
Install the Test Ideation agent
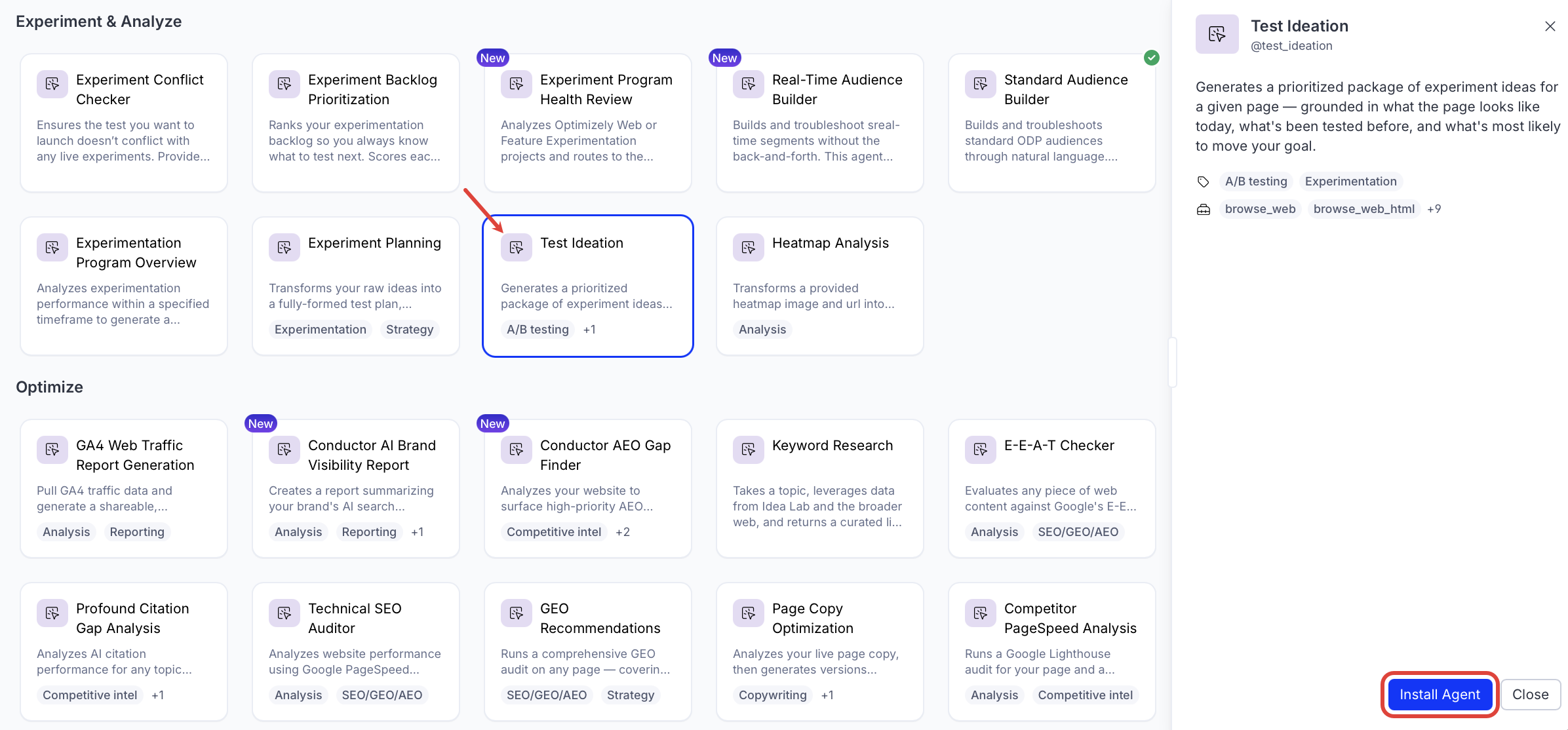[x=1440, y=695]
